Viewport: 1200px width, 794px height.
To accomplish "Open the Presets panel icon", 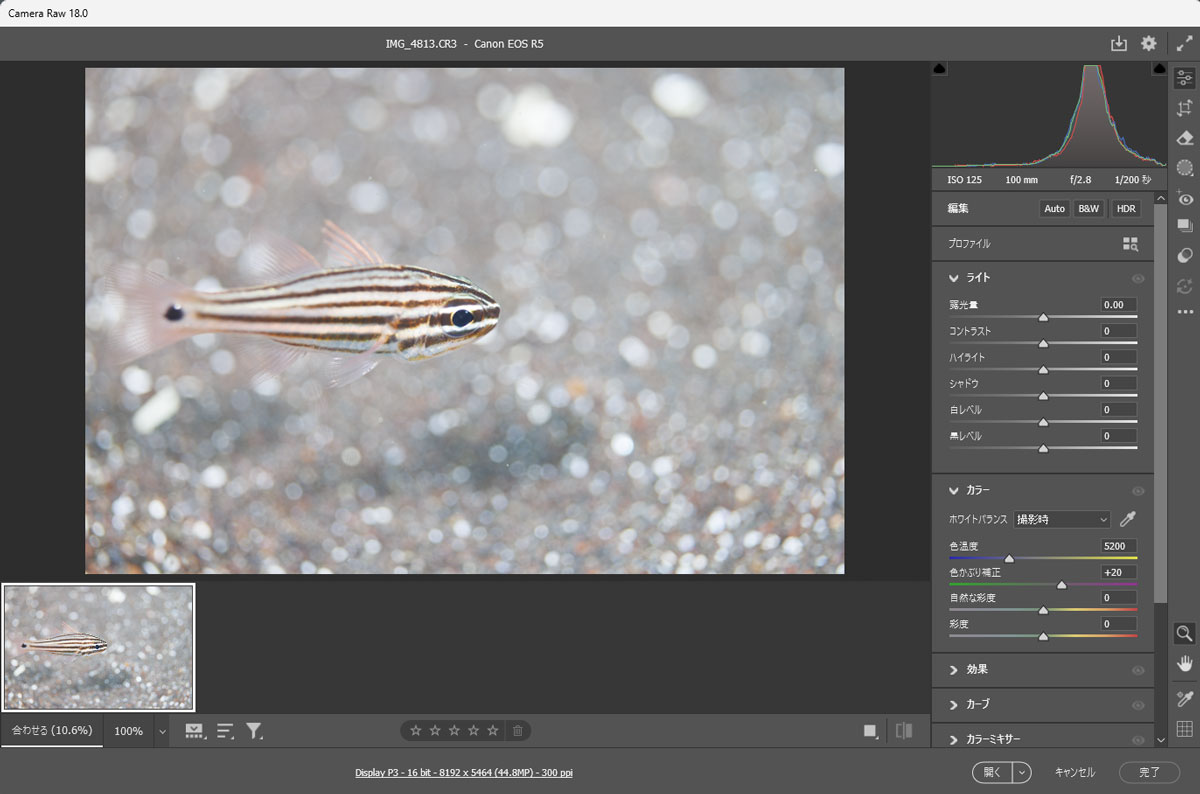I will [1185, 256].
